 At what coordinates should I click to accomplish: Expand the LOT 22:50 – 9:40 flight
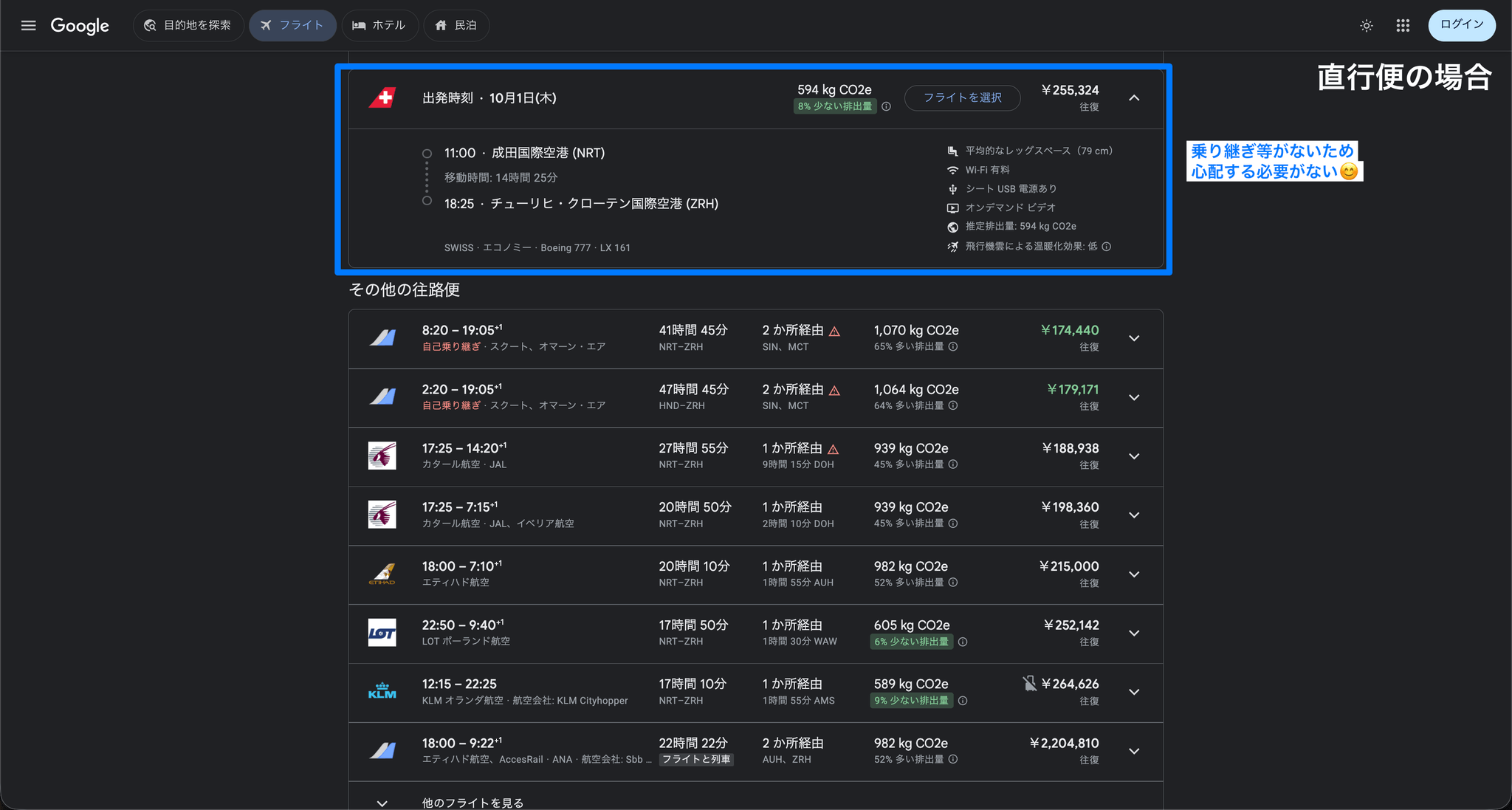pyautogui.click(x=1134, y=634)
